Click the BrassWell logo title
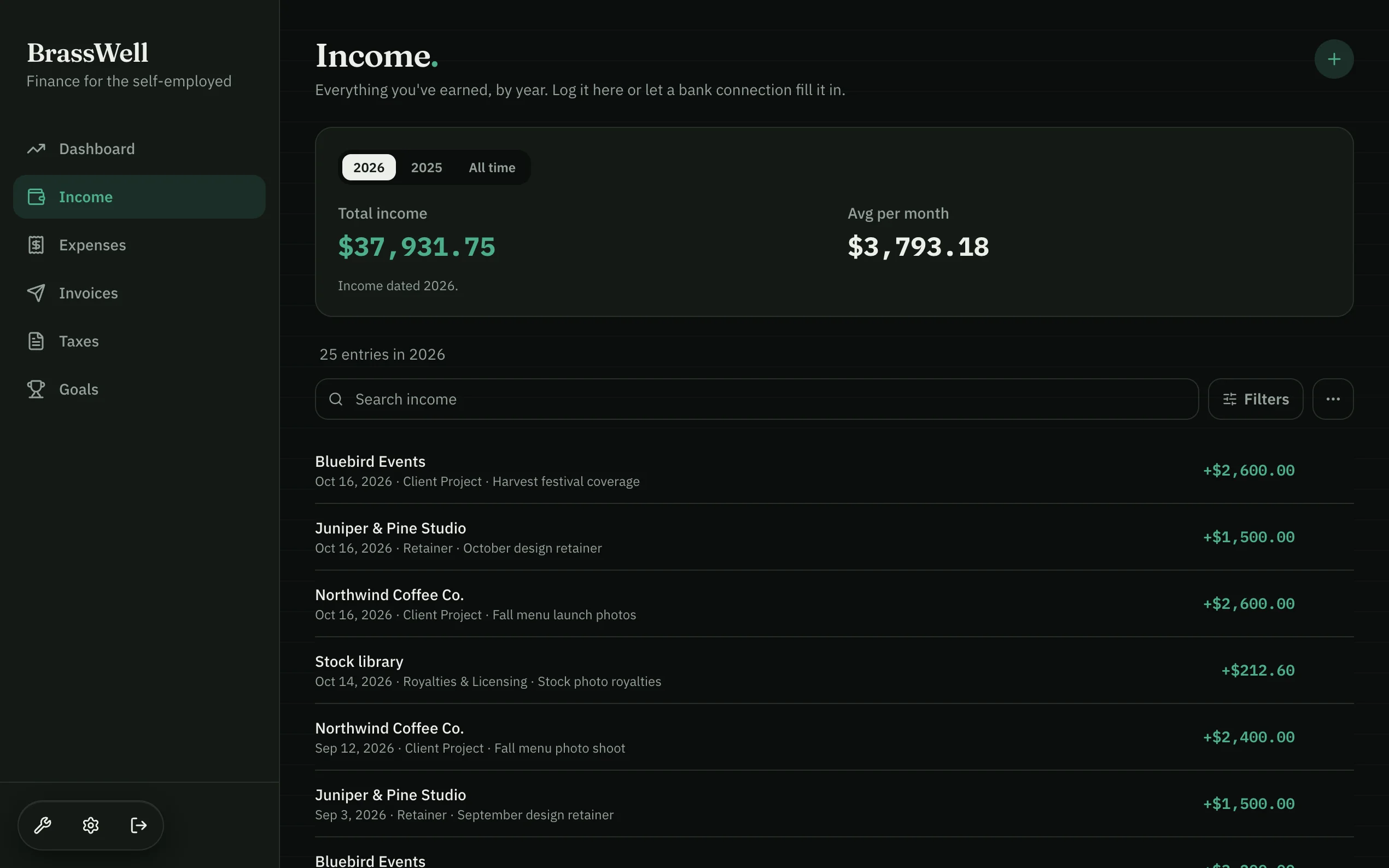This screenshot has width=1389, height=868. coord(88,53)
